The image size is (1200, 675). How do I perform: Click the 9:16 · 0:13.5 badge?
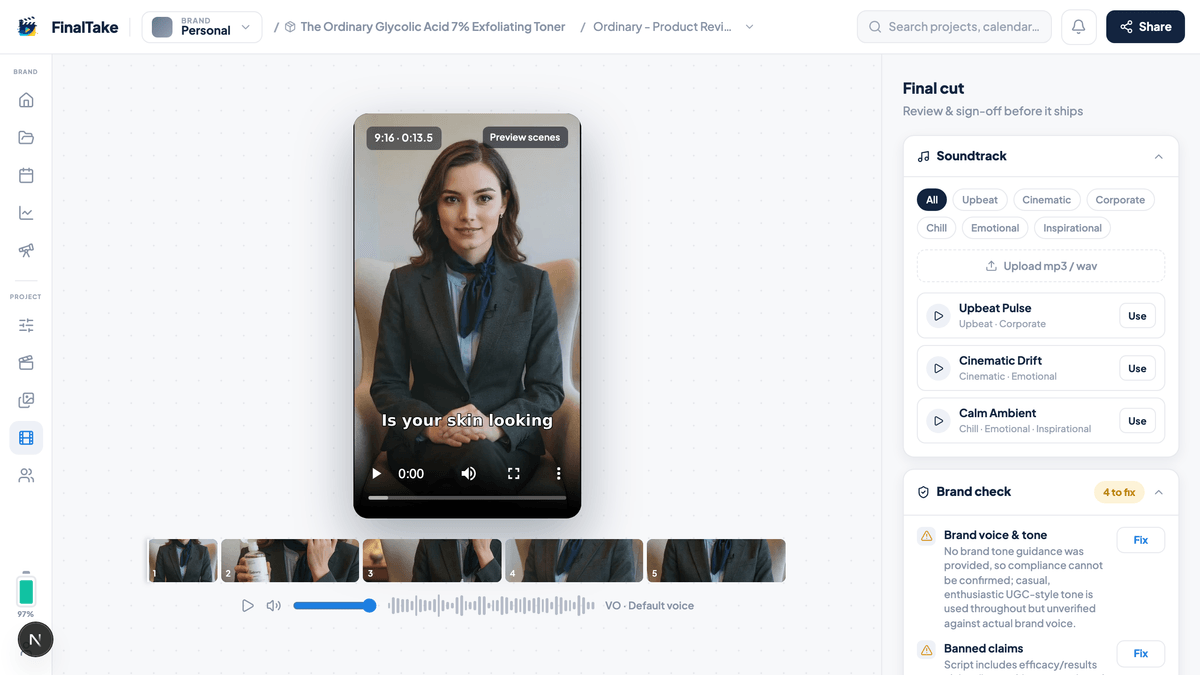click(x=404, y=137)
